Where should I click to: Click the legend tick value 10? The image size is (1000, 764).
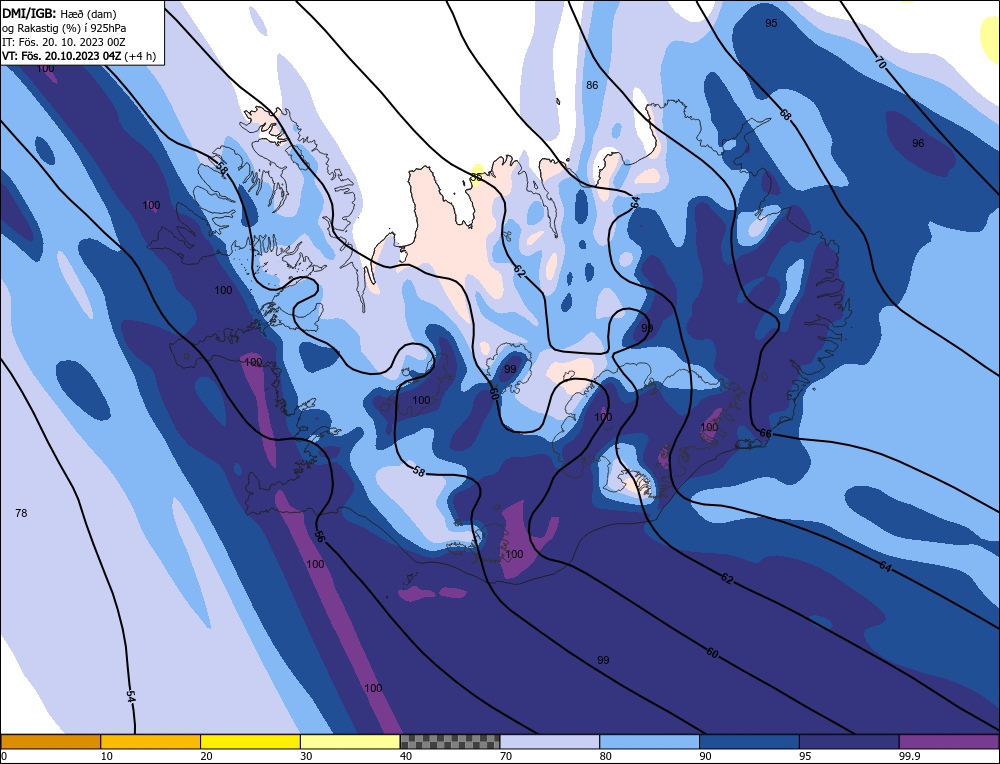(x=107, y=756)
